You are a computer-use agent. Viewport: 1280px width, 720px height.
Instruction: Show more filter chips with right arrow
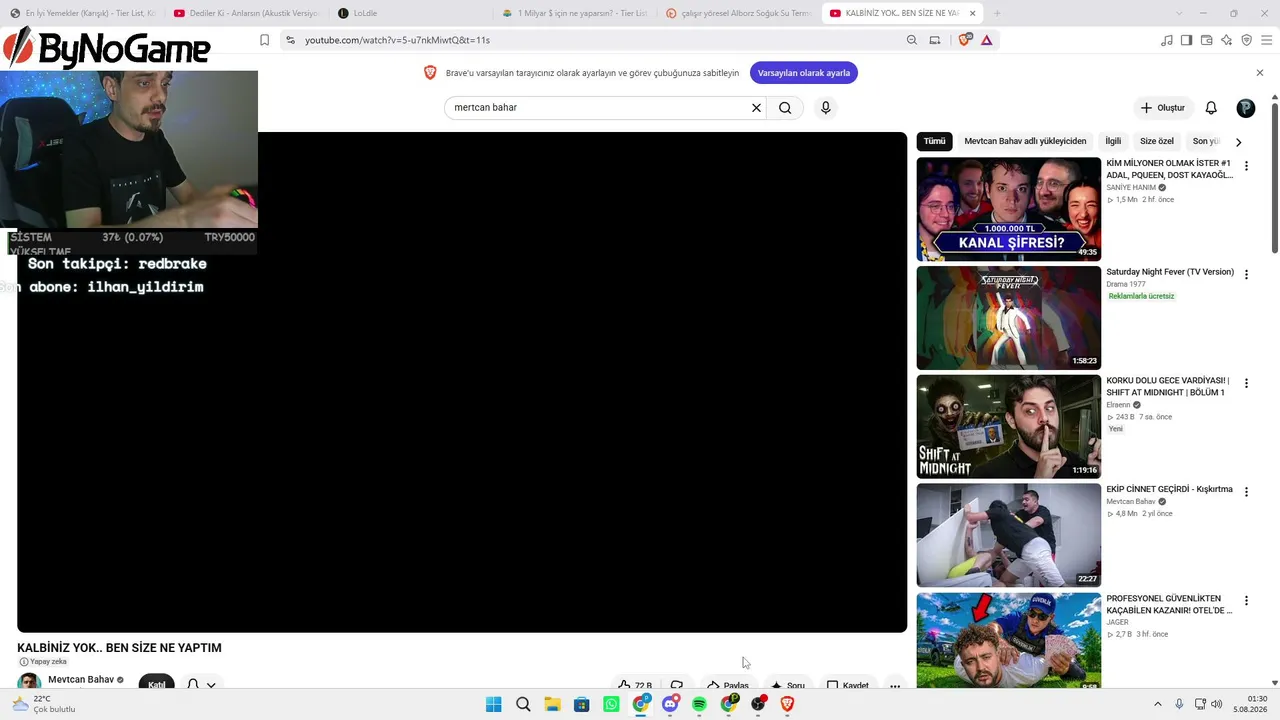tap(1238, 142)
